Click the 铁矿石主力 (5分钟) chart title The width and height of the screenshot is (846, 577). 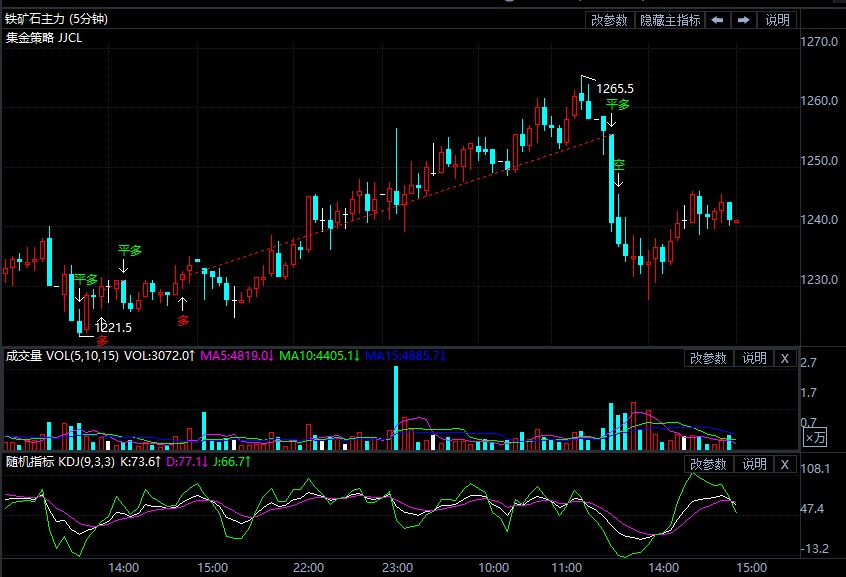[57, 20]
